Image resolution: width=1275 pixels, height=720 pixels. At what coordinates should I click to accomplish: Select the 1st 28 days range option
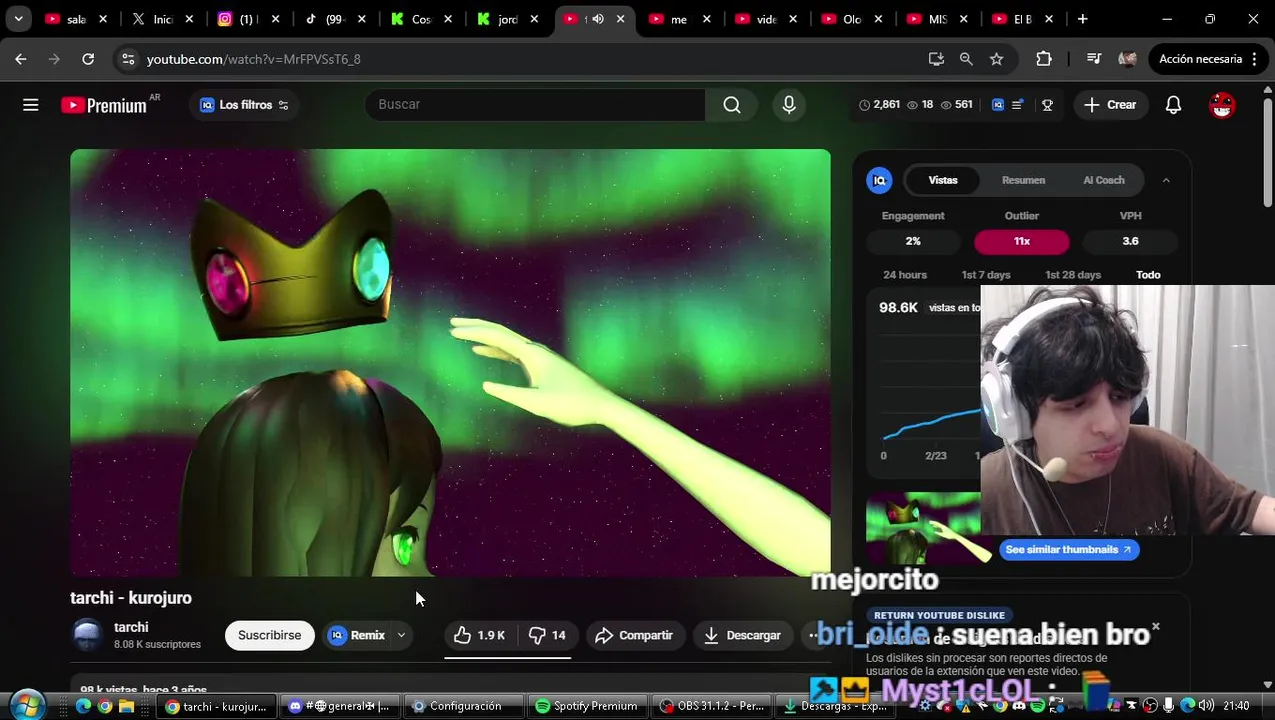point(1073,275)
